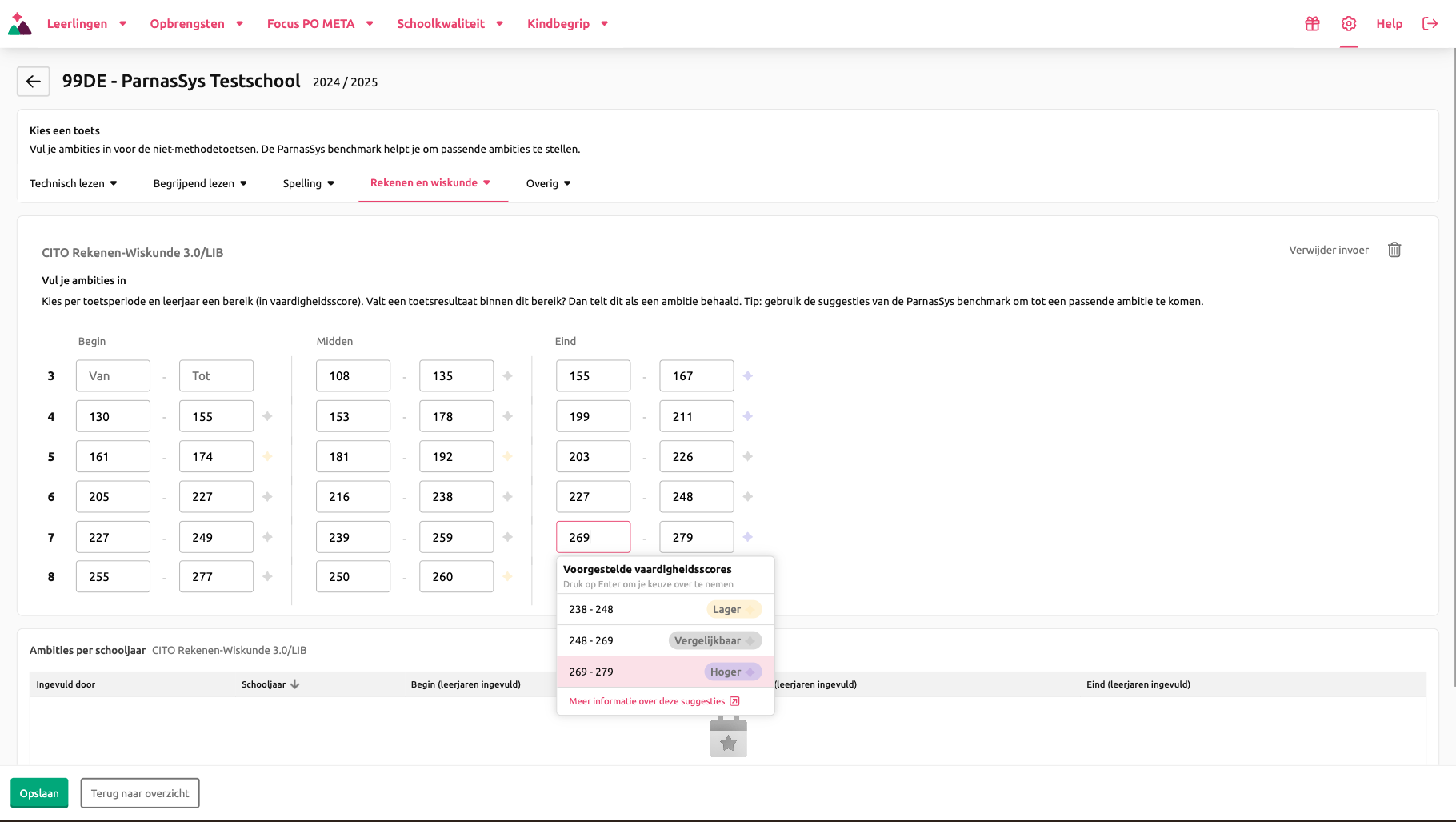
Task: Click the Begin (leerjaren ingevuld) column header
Action: click(x=466, y=684)
